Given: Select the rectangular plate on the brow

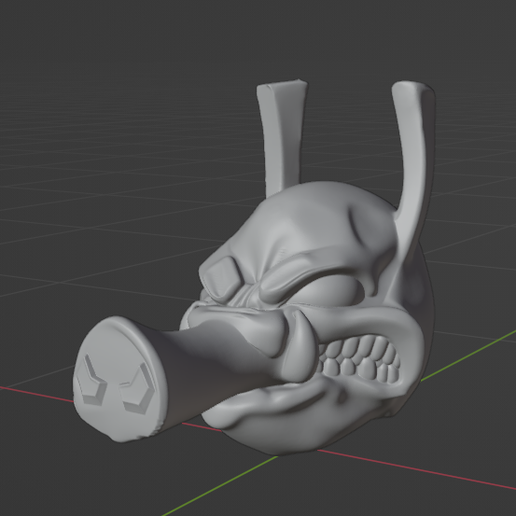Looking at the screenshot, I should tap(221, 277).
